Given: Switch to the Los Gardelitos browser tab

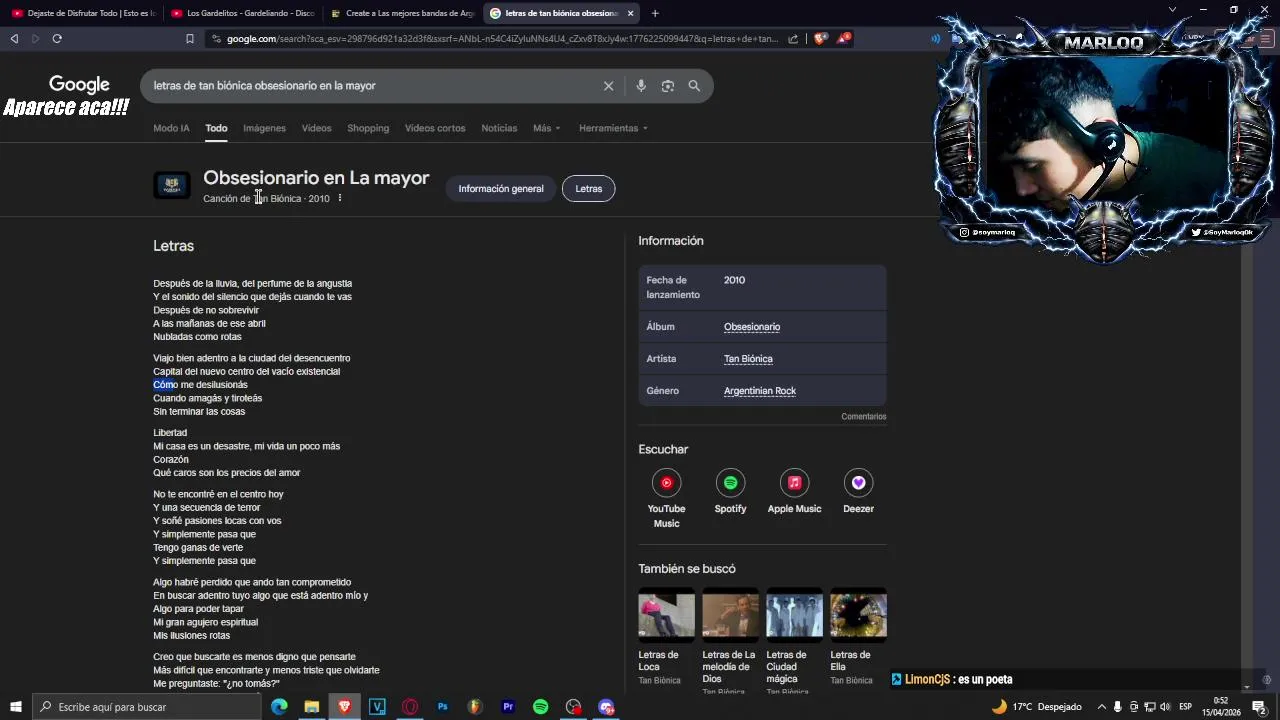Looking at the screenshot, I should click(243, 13).
